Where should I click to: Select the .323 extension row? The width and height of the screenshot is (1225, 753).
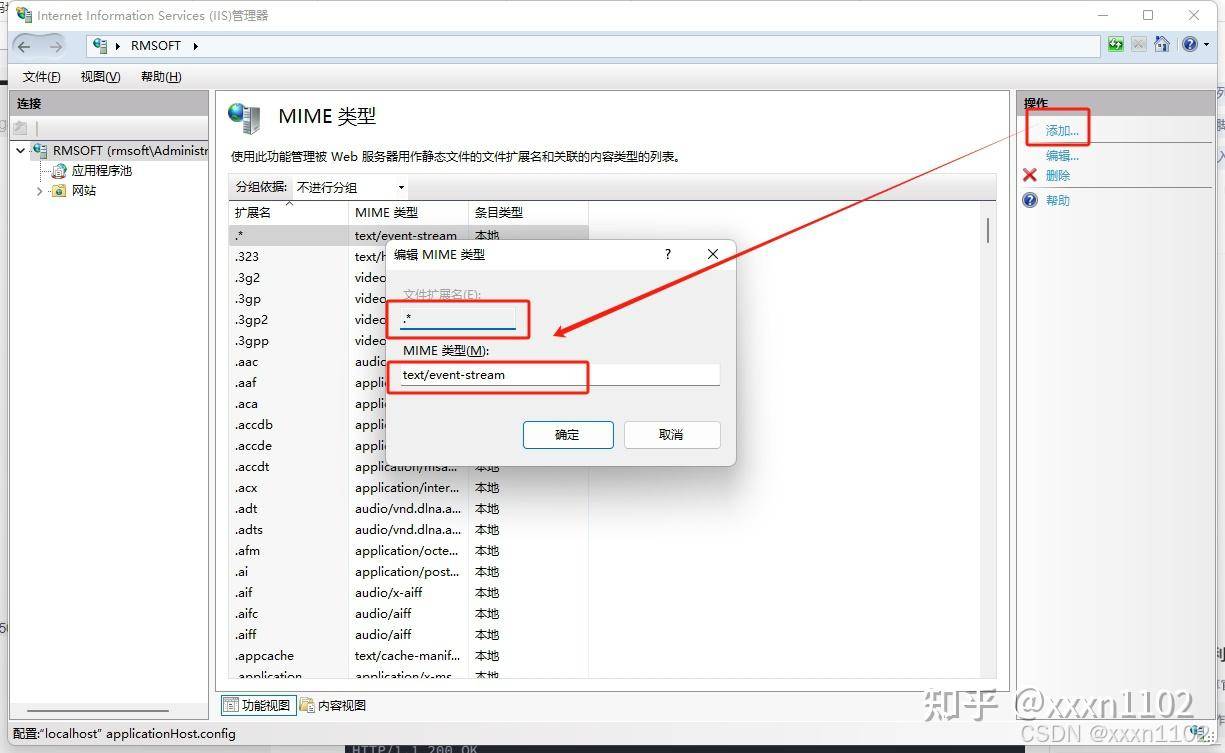click(408, 257)
